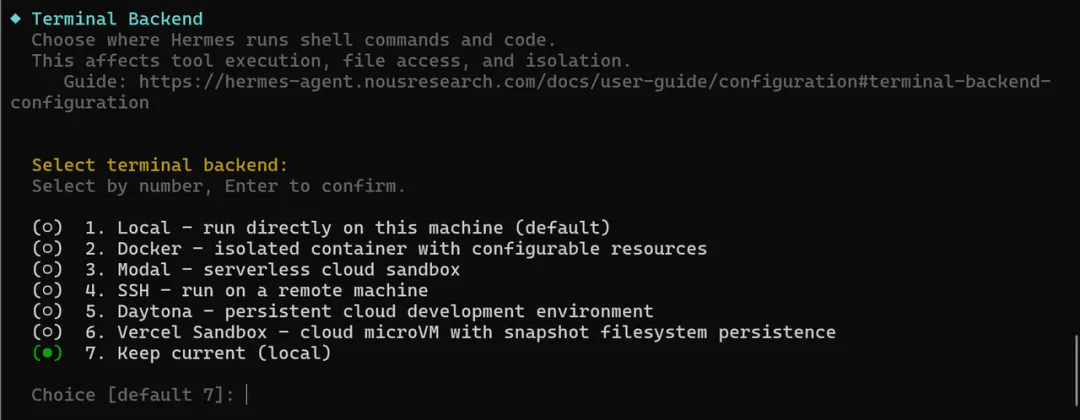Click the green Keep current radio button
Screen dimensions: 1080x420
48,353
